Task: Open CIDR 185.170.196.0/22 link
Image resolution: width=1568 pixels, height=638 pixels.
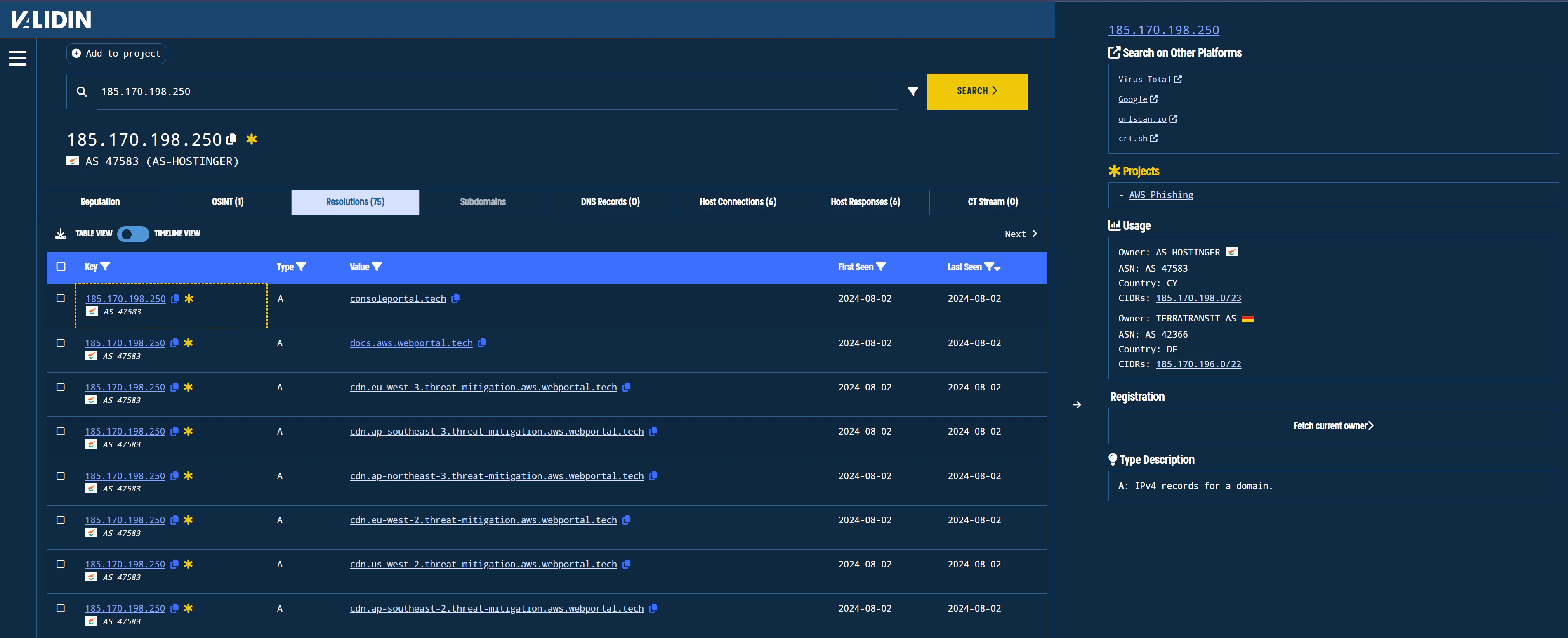Action: point(1198,364)
